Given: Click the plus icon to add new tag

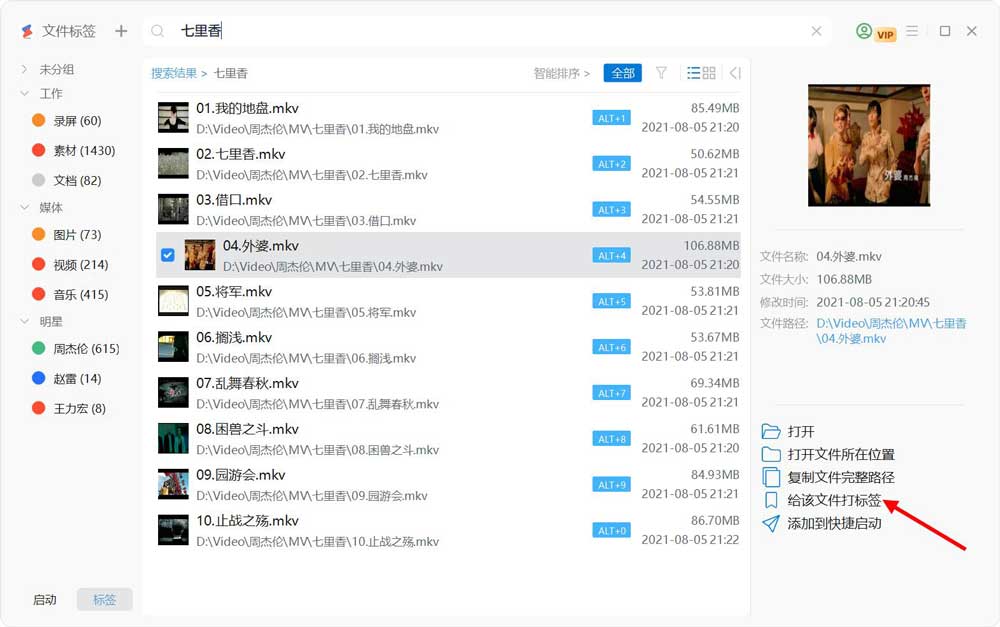Looking at the screenshot, I should 121,31.
